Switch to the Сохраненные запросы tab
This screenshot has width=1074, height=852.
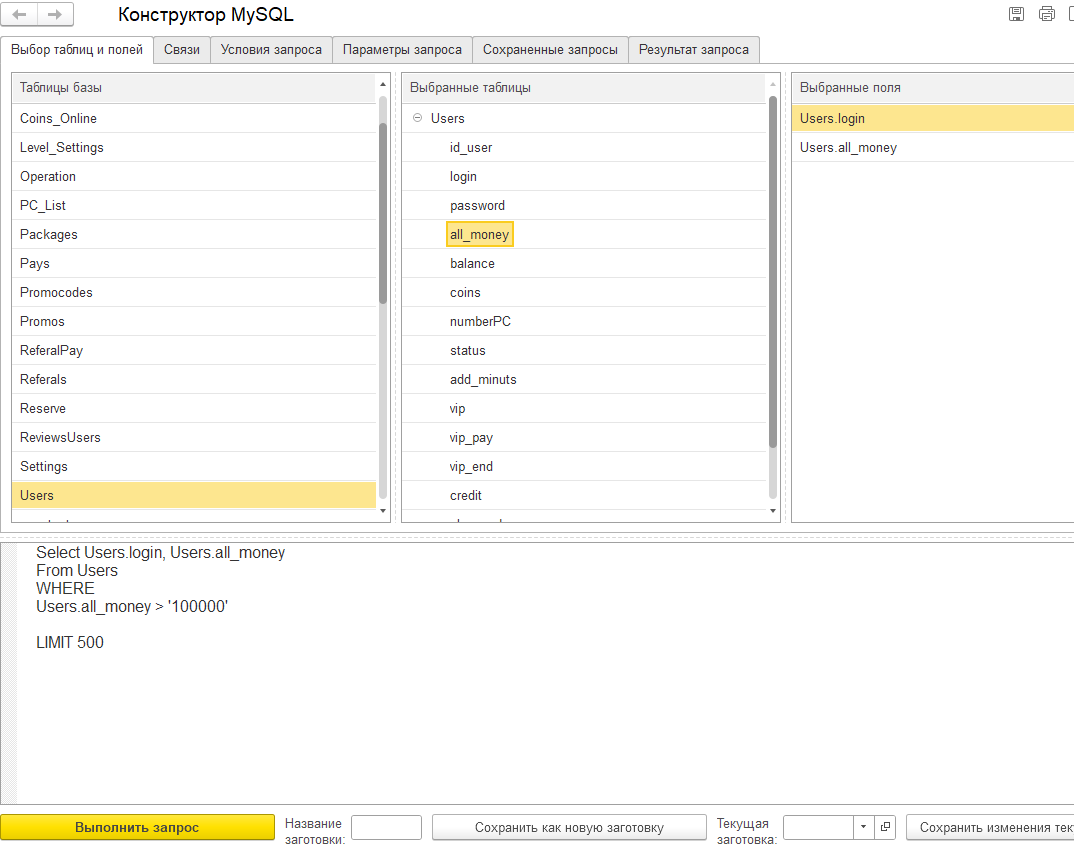550,49
